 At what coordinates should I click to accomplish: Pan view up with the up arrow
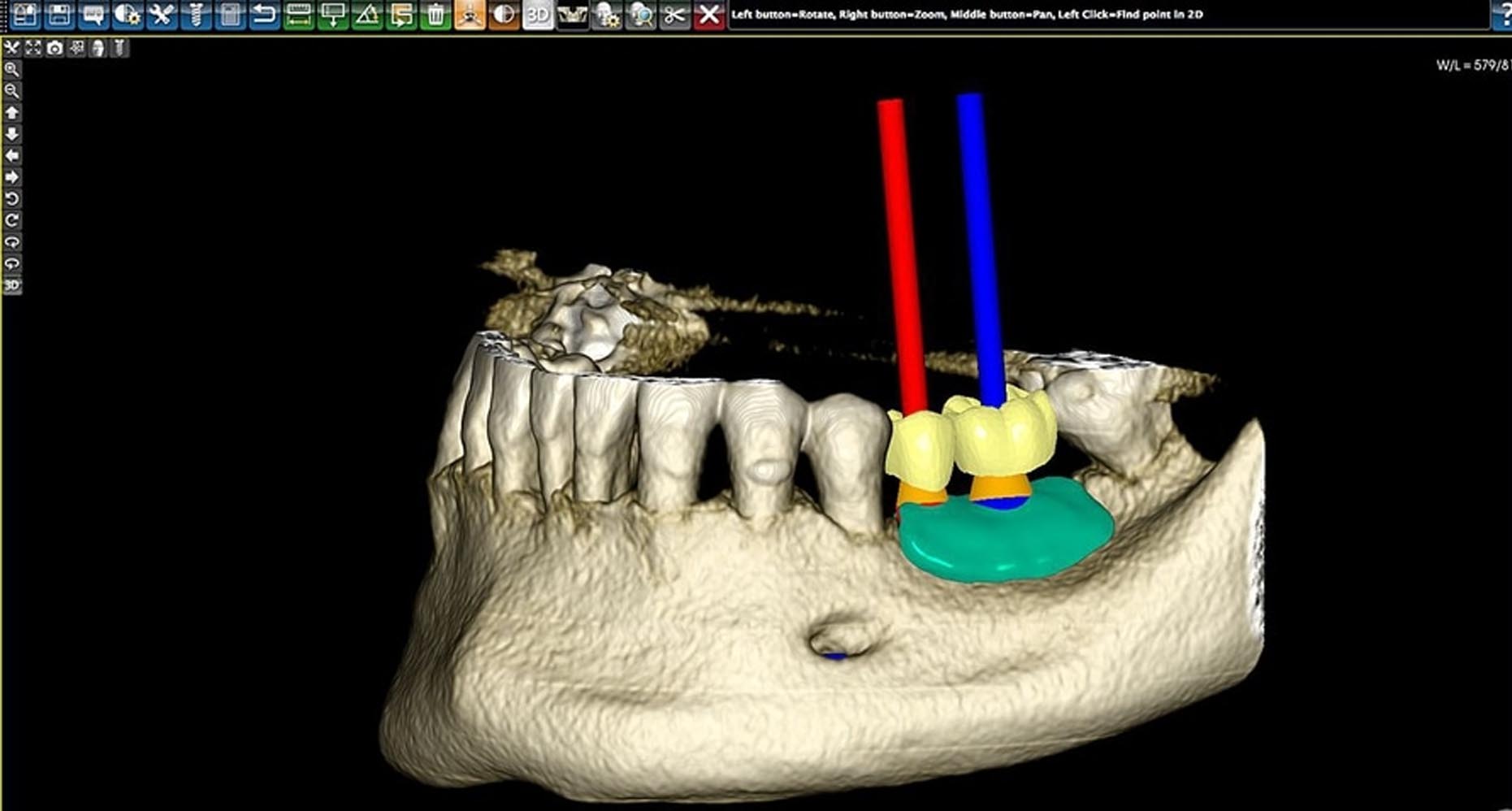[11, 112]
